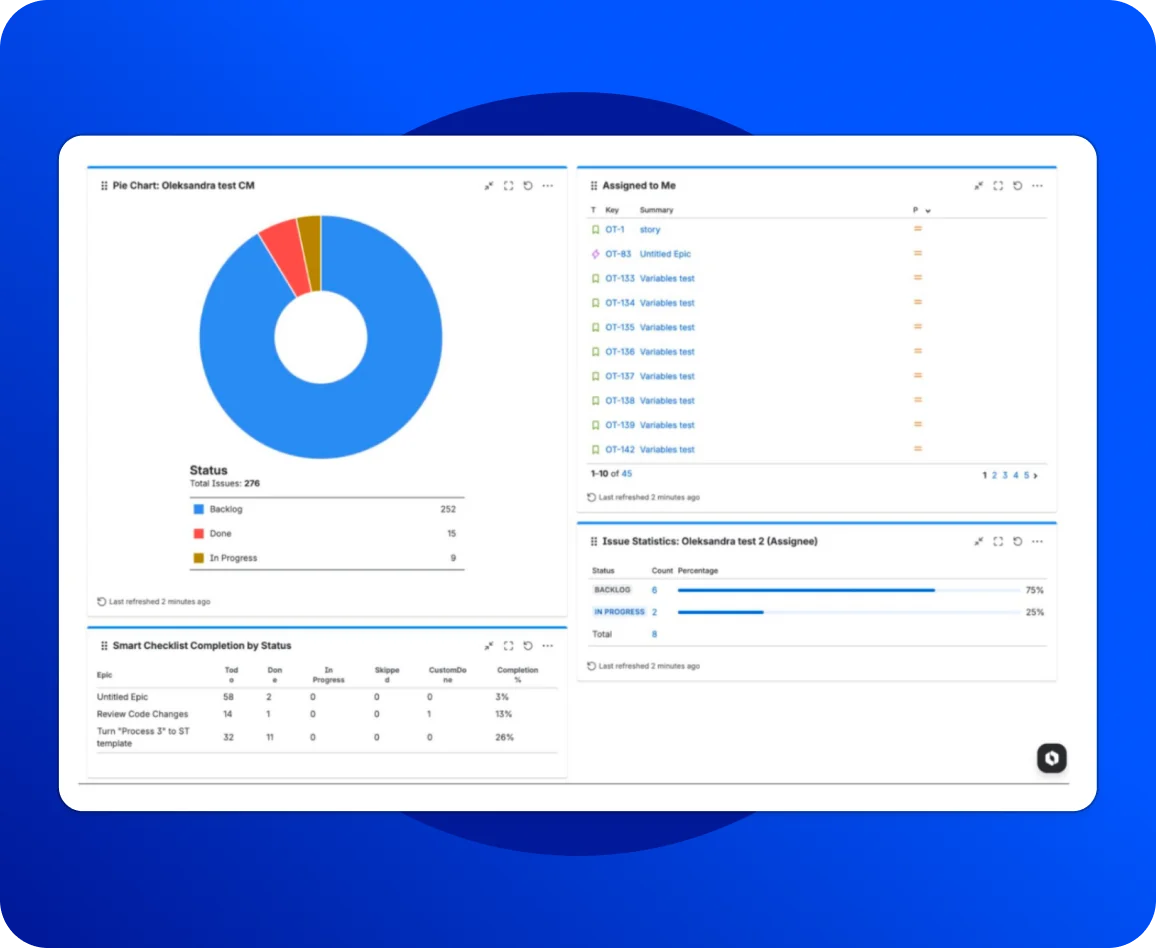
Task: Click the red Done legend swatch
Action: tap(198, 534)
